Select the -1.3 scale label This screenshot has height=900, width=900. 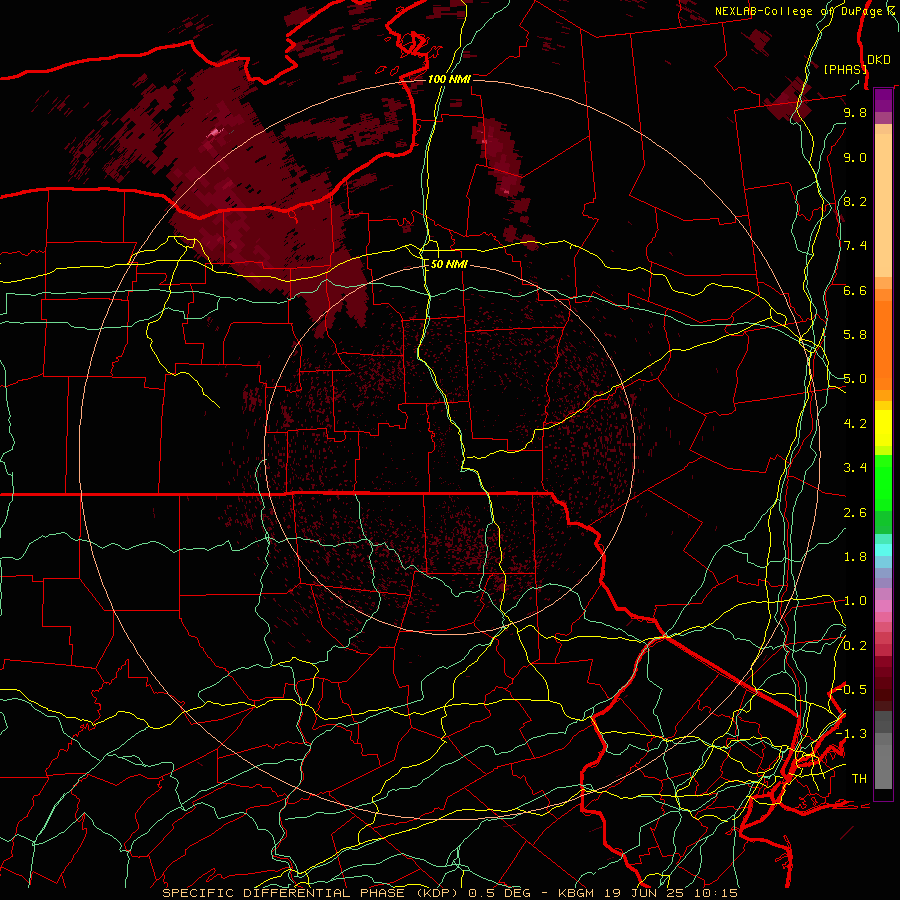[852, 734]
